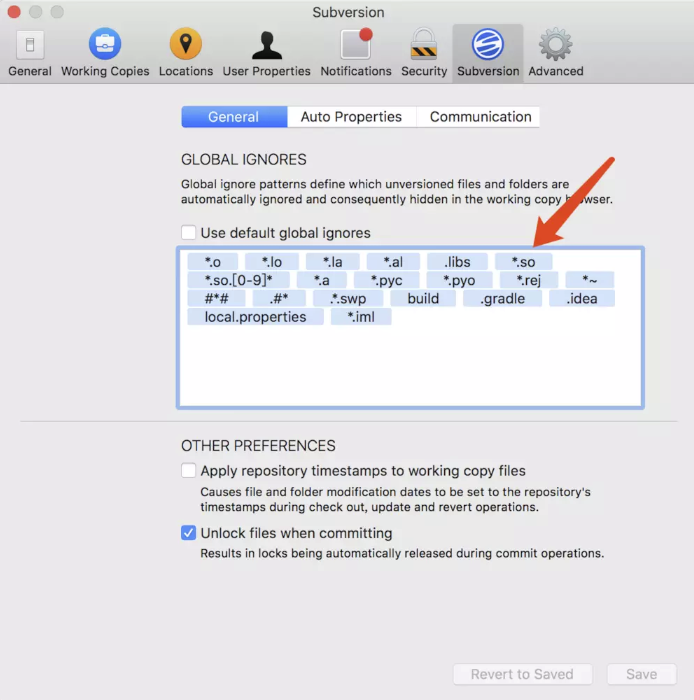The image size is (694, 700).
Task: Select the local.properties ignore token
Action: click(x=255, y=317)
